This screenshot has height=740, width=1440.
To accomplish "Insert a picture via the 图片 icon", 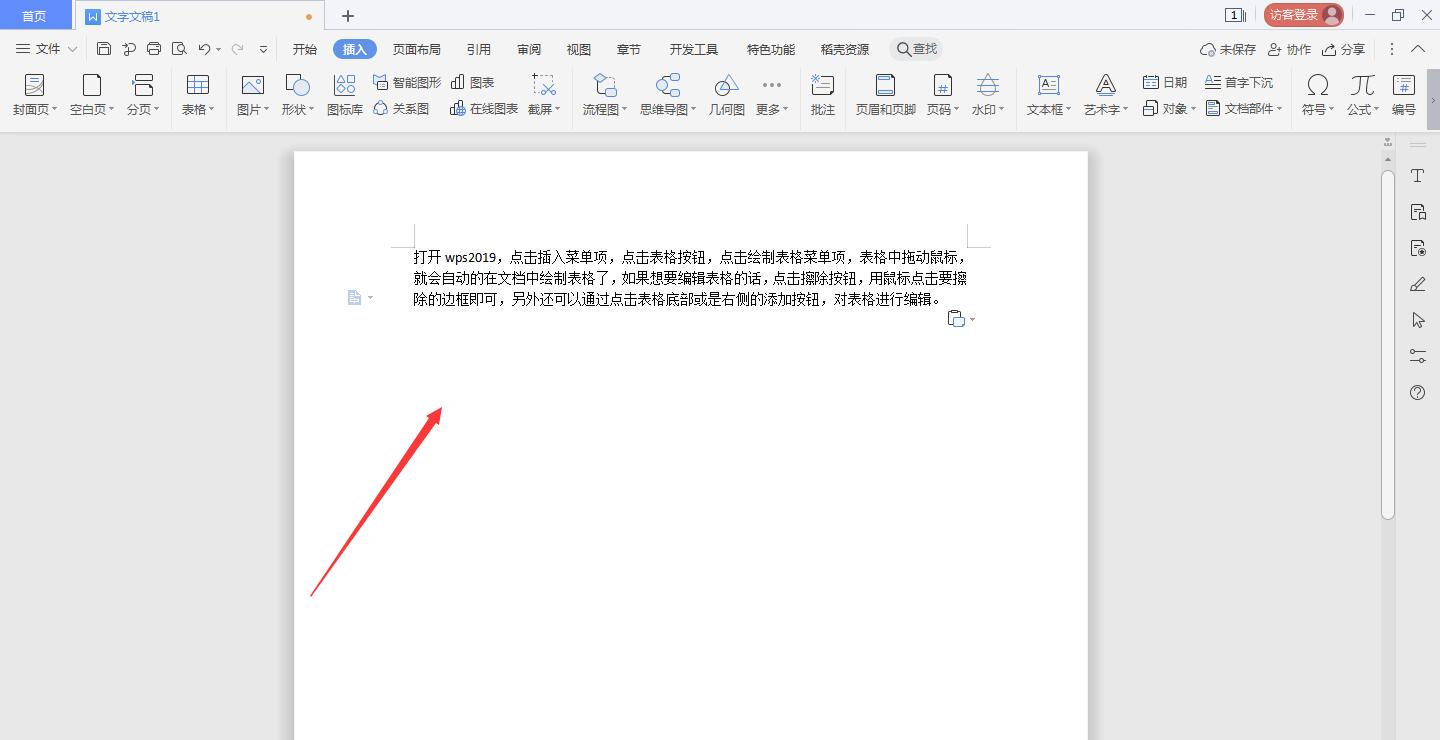I will point(249,95).
